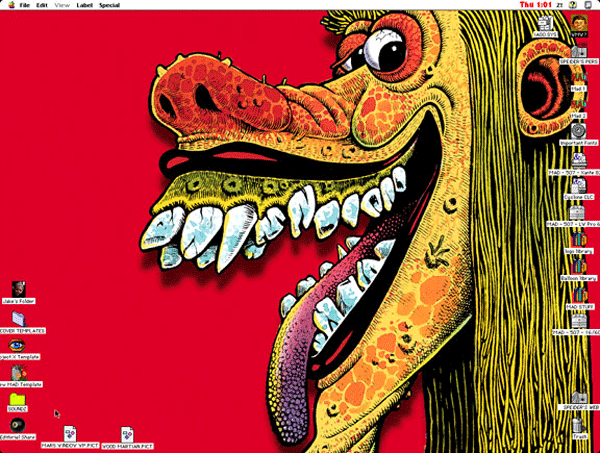
Task: Click the Balloon library label text
Action: click(x=579, y=278)
